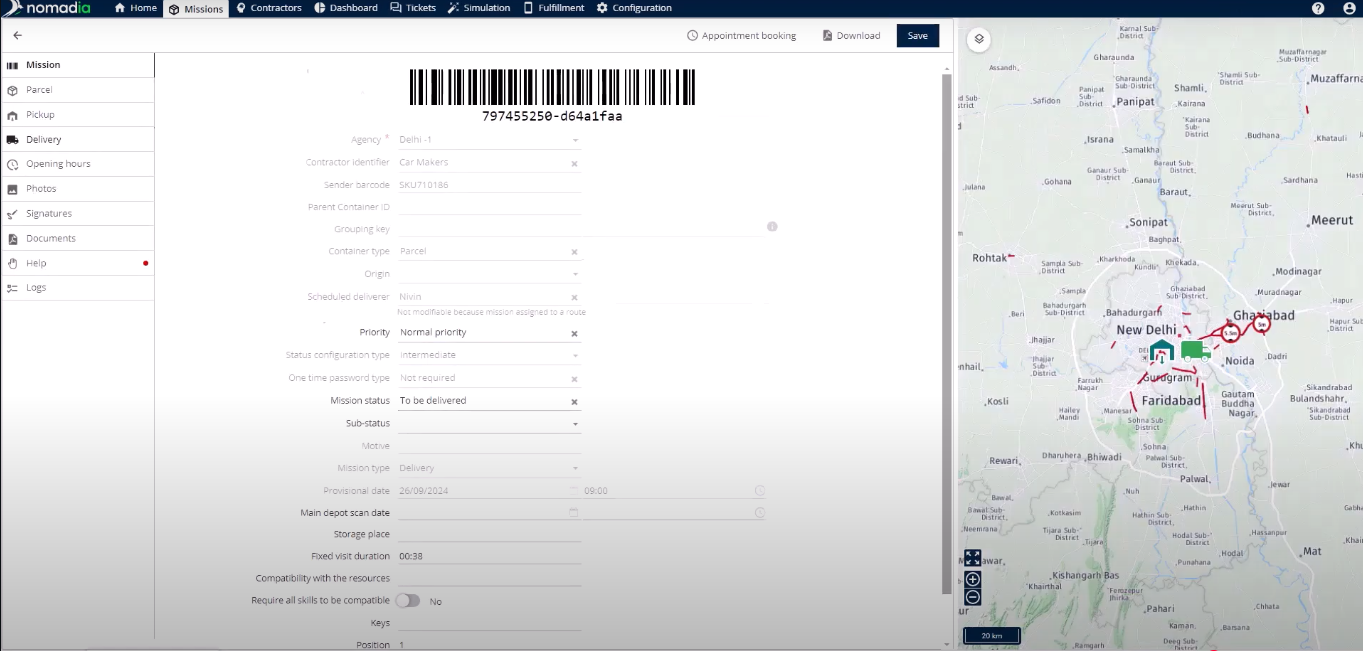Clear the Container type Parcel value
This screenshot has height=651, width=1363.
click(574, 252)
